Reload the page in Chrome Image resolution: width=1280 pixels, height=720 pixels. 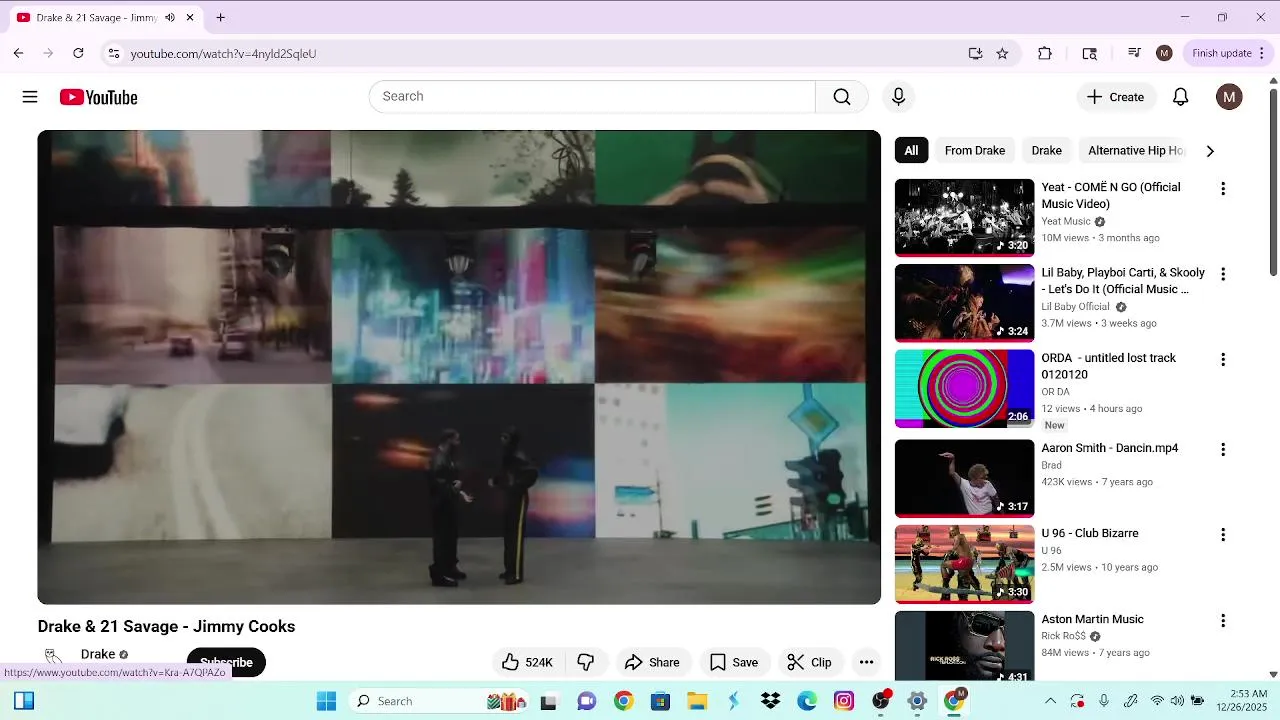pyautogui.click(x=78, y=53)
